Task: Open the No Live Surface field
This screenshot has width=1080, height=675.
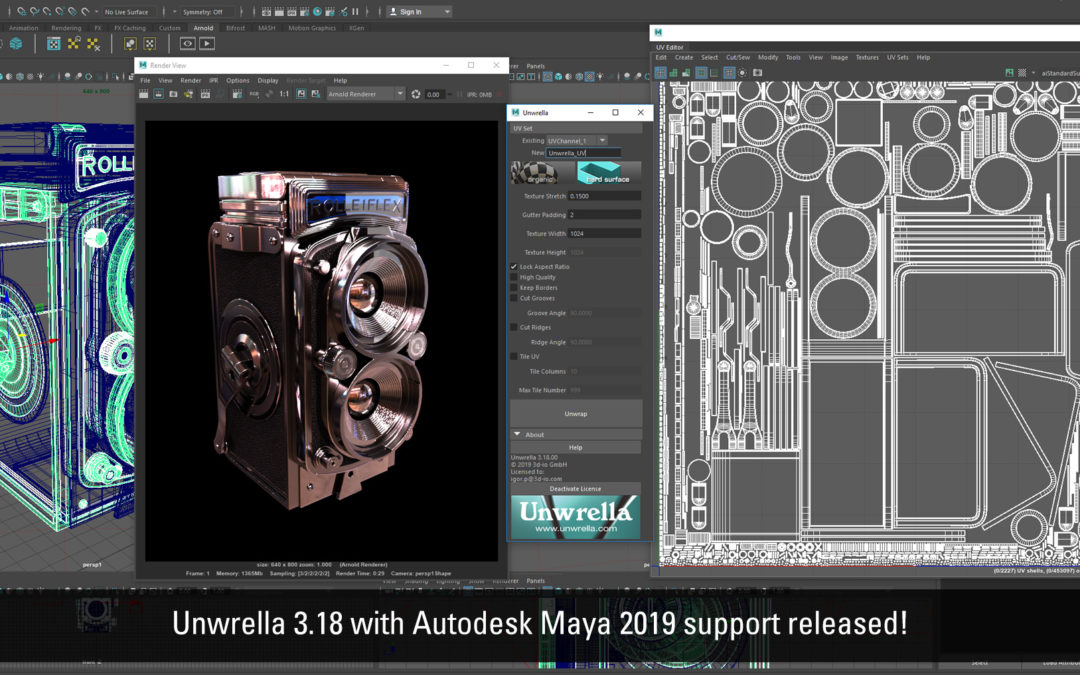Action: pyautogui.click(x=128, y=12)
